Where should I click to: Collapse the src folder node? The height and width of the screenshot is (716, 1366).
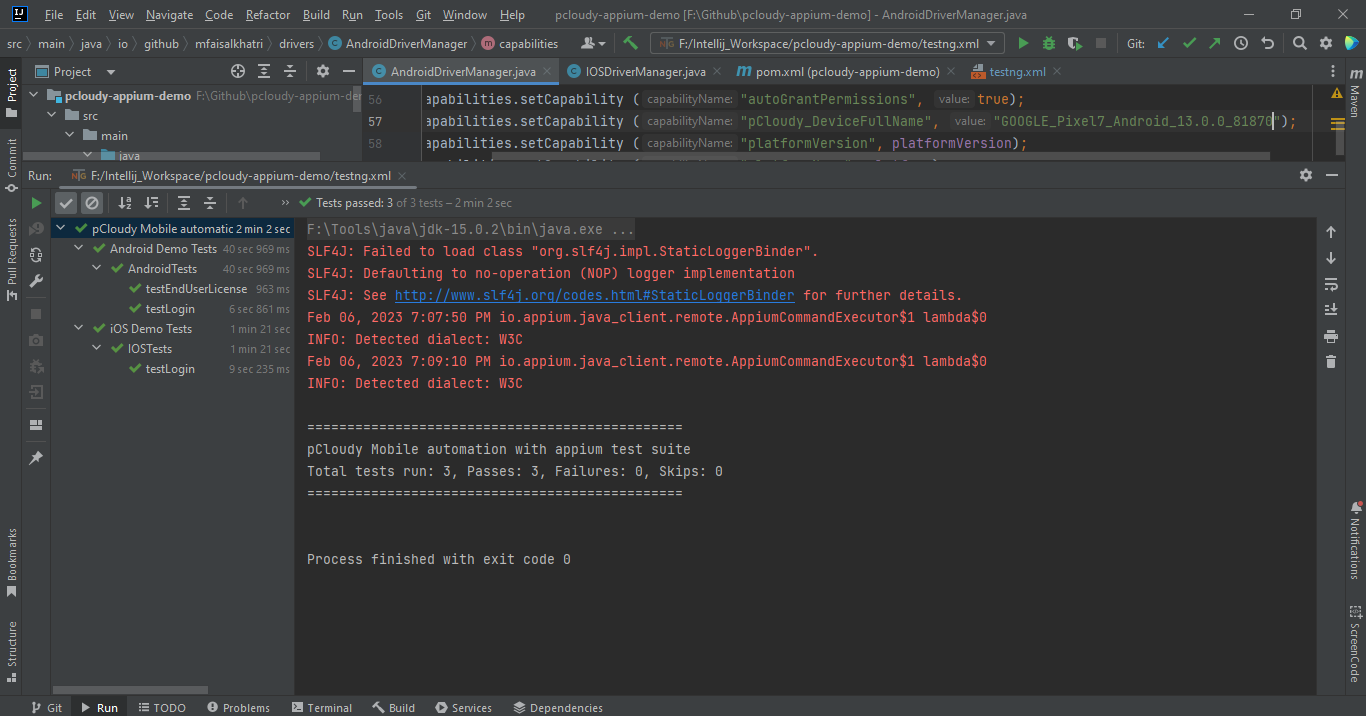(51, 116)
